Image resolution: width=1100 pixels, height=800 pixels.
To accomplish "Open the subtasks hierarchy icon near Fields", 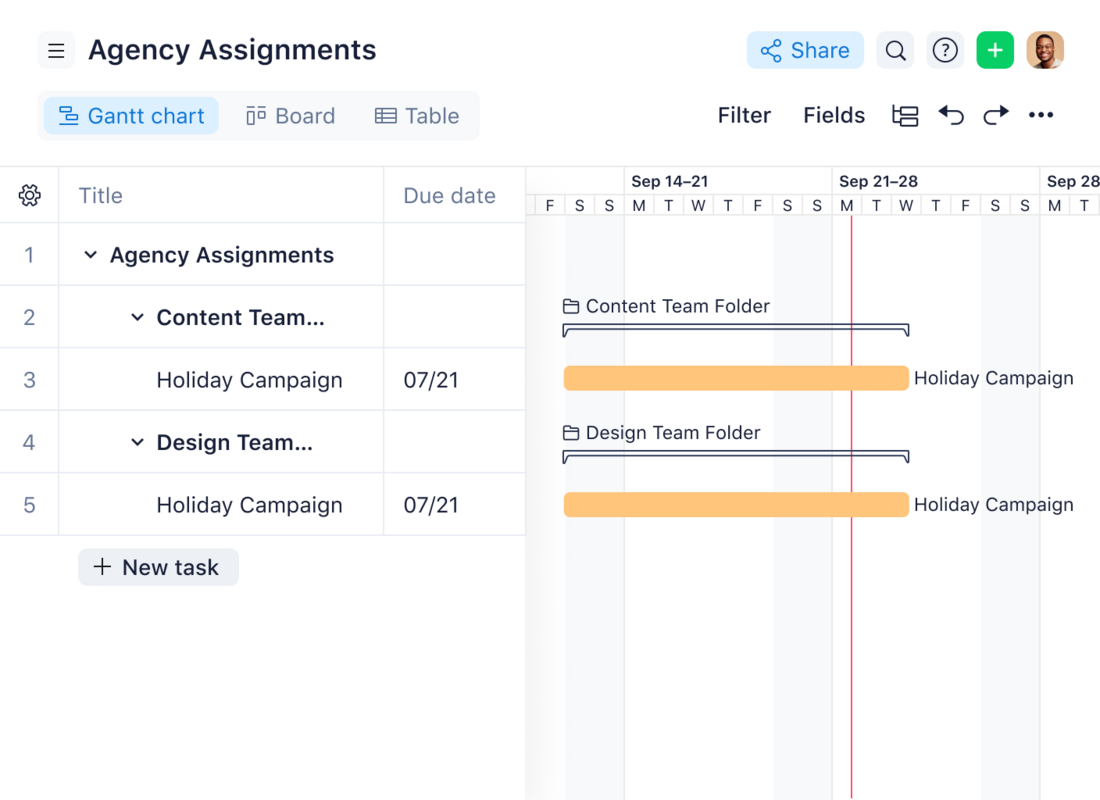I will [x=905, y=115].
